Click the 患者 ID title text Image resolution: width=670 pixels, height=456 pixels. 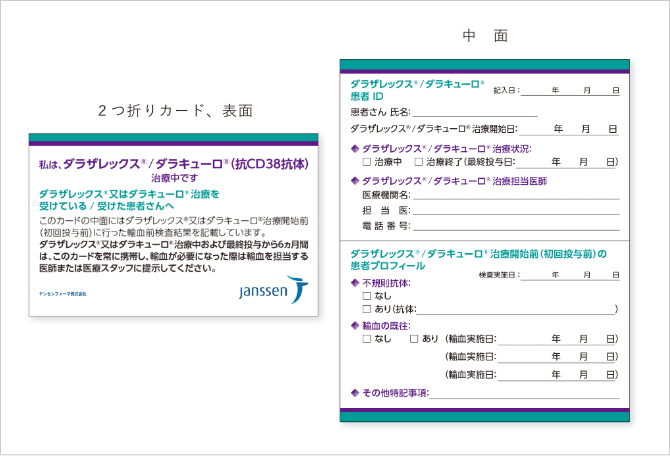(367, 97)
